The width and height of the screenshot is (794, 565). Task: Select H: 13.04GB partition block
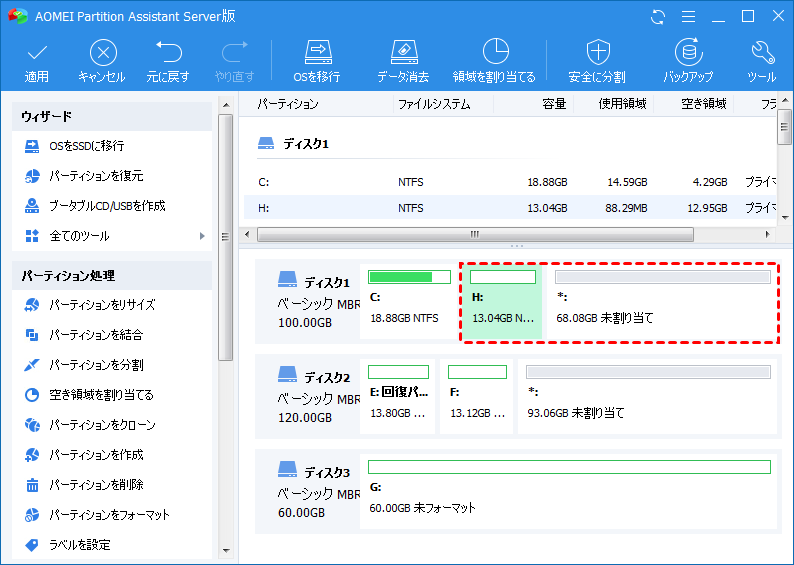[502, 302]
